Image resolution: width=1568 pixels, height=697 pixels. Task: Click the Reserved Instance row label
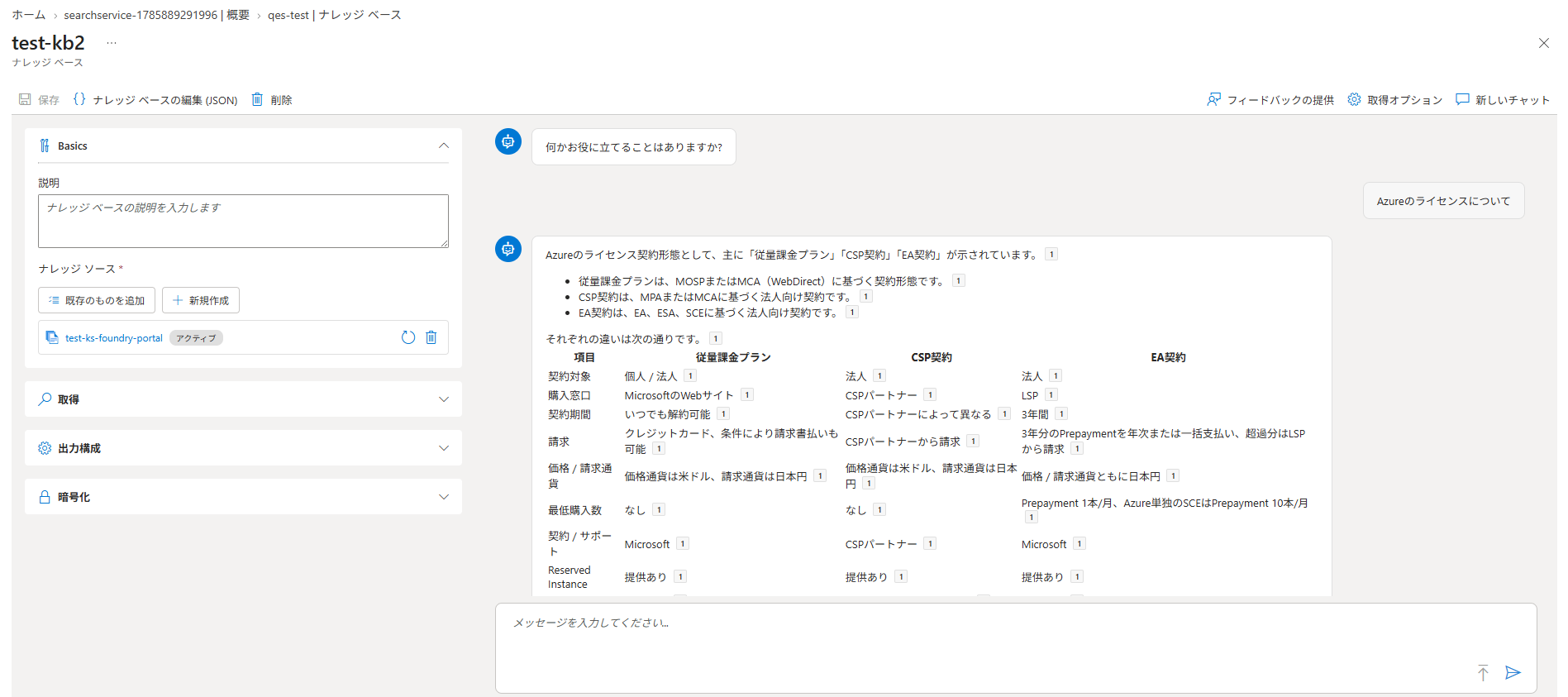coord(570,577)
